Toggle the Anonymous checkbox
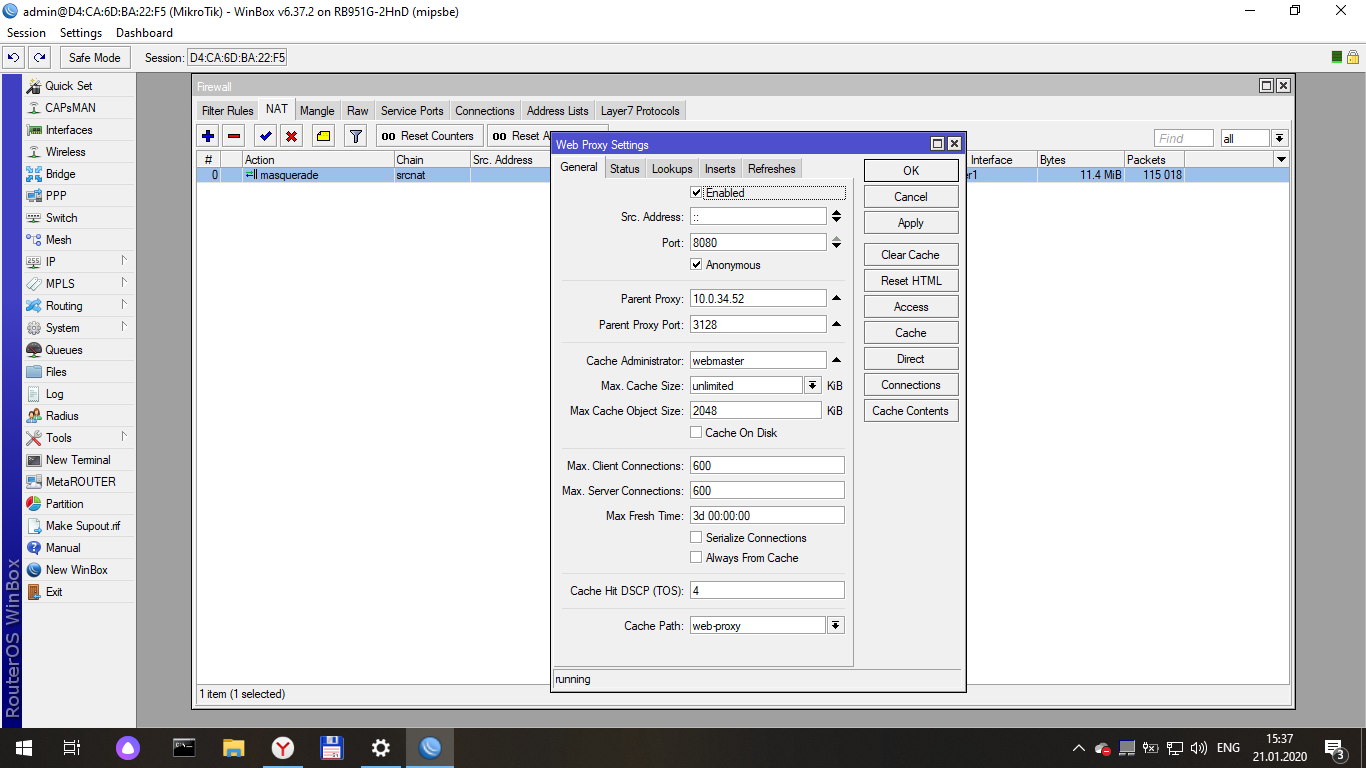The image size is (1366, 768). tap(697, 265)
